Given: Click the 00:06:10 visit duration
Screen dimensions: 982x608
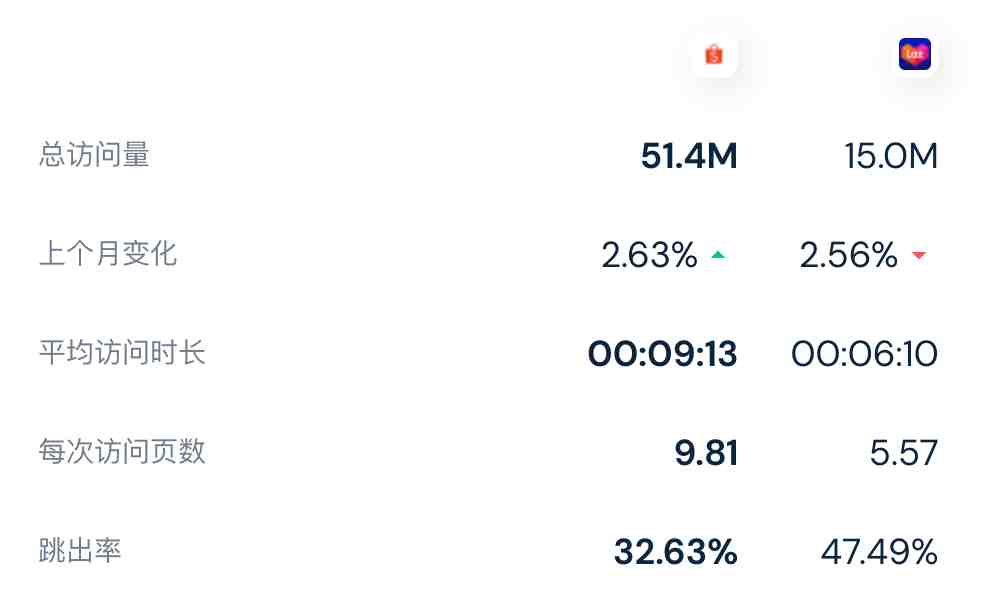Looking at the screenshot, I should click(x=864, y=354).
